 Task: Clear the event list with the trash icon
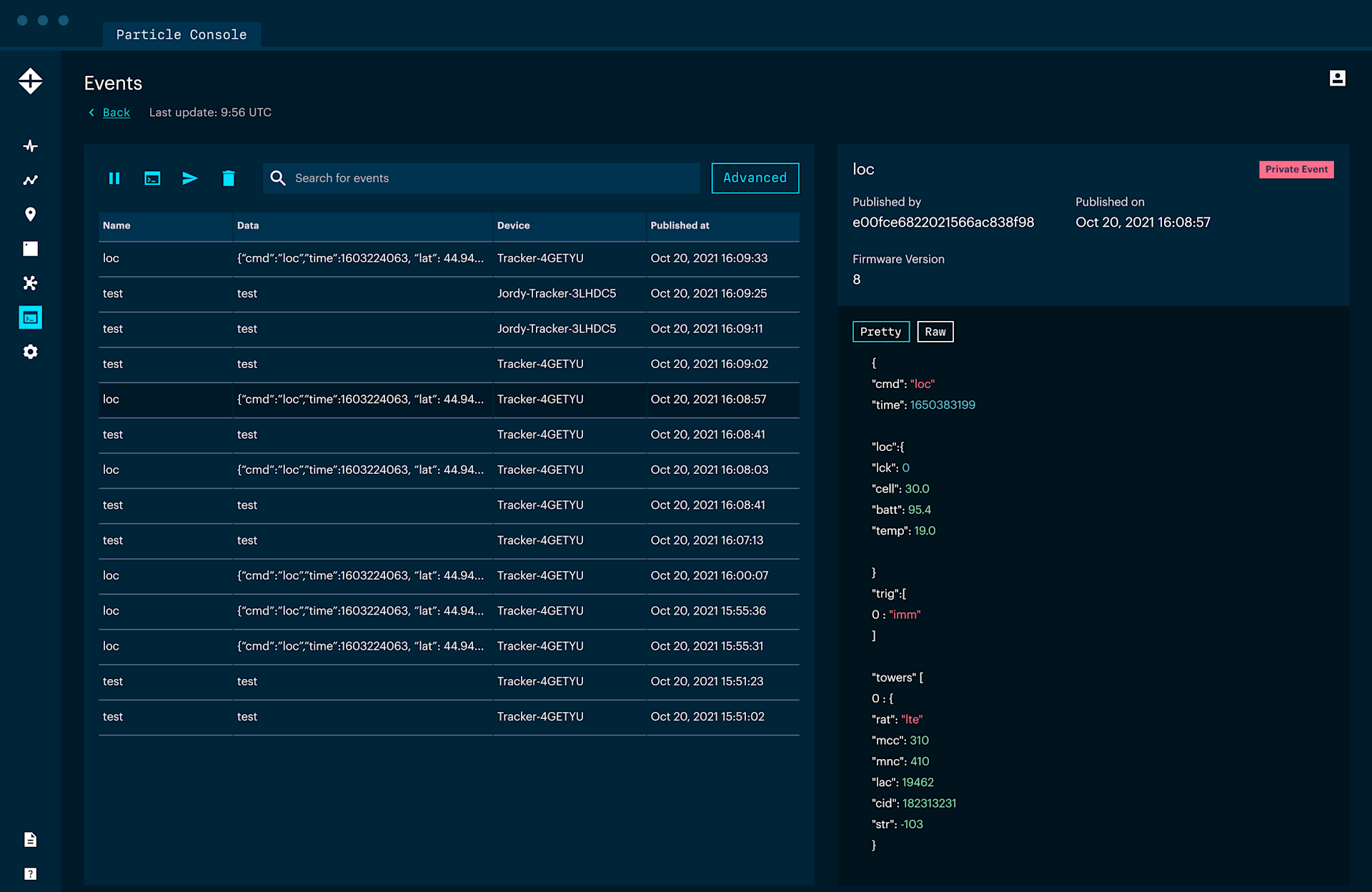click(x=228, y=178)
